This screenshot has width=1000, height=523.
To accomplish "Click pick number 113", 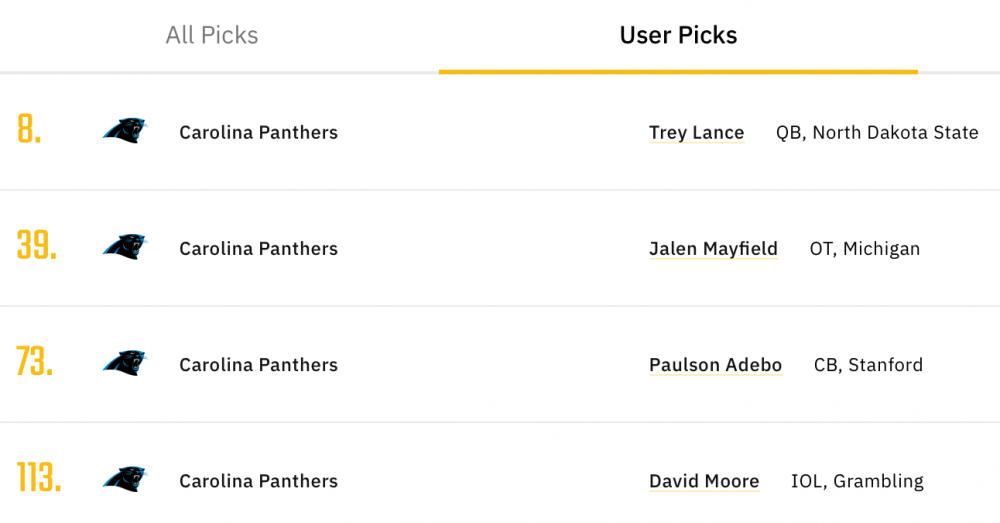I will point(39,479).
